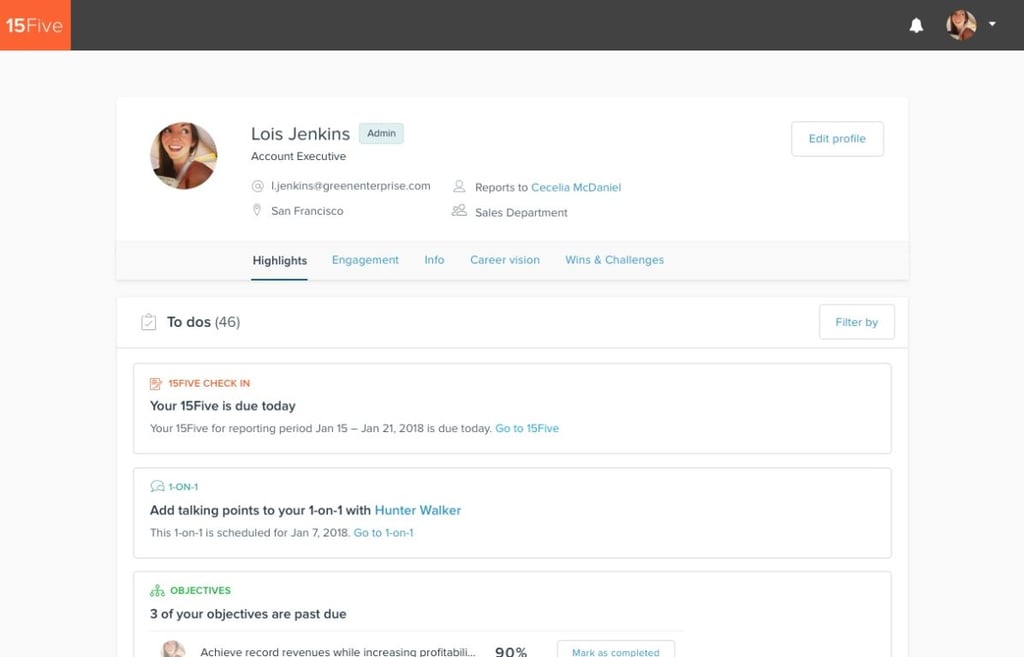Expand the user account dropdown arrow
1024x657 pixels.
click(x=992, y=24)
